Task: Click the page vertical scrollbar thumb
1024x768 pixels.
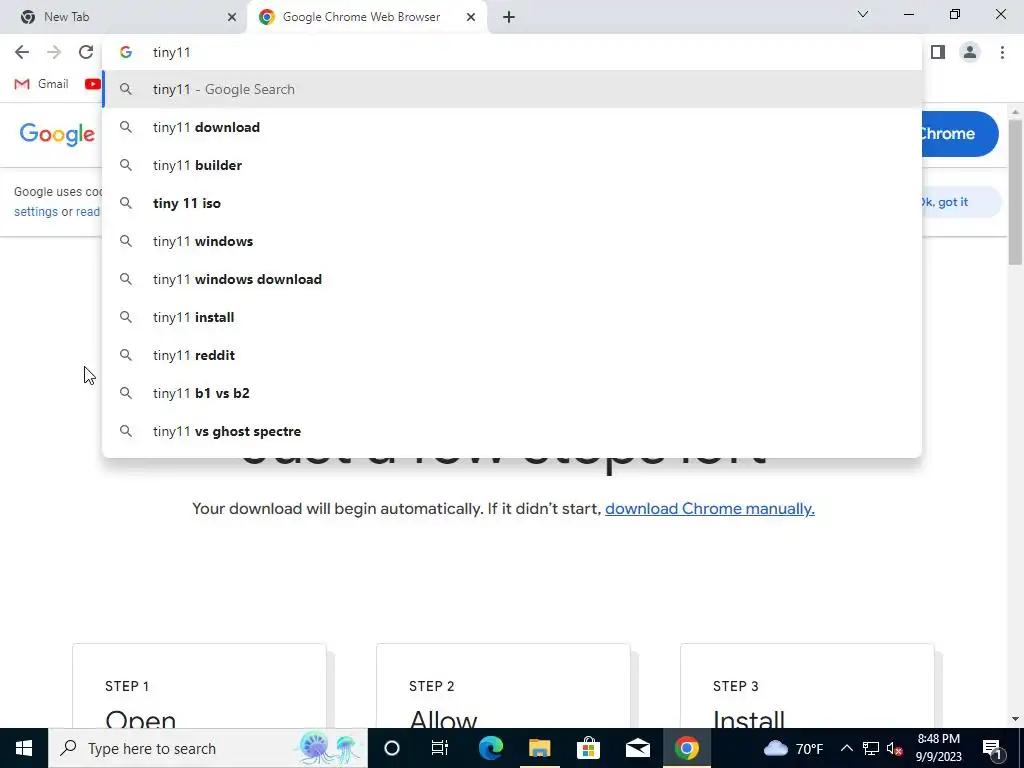Action: 1015,192
